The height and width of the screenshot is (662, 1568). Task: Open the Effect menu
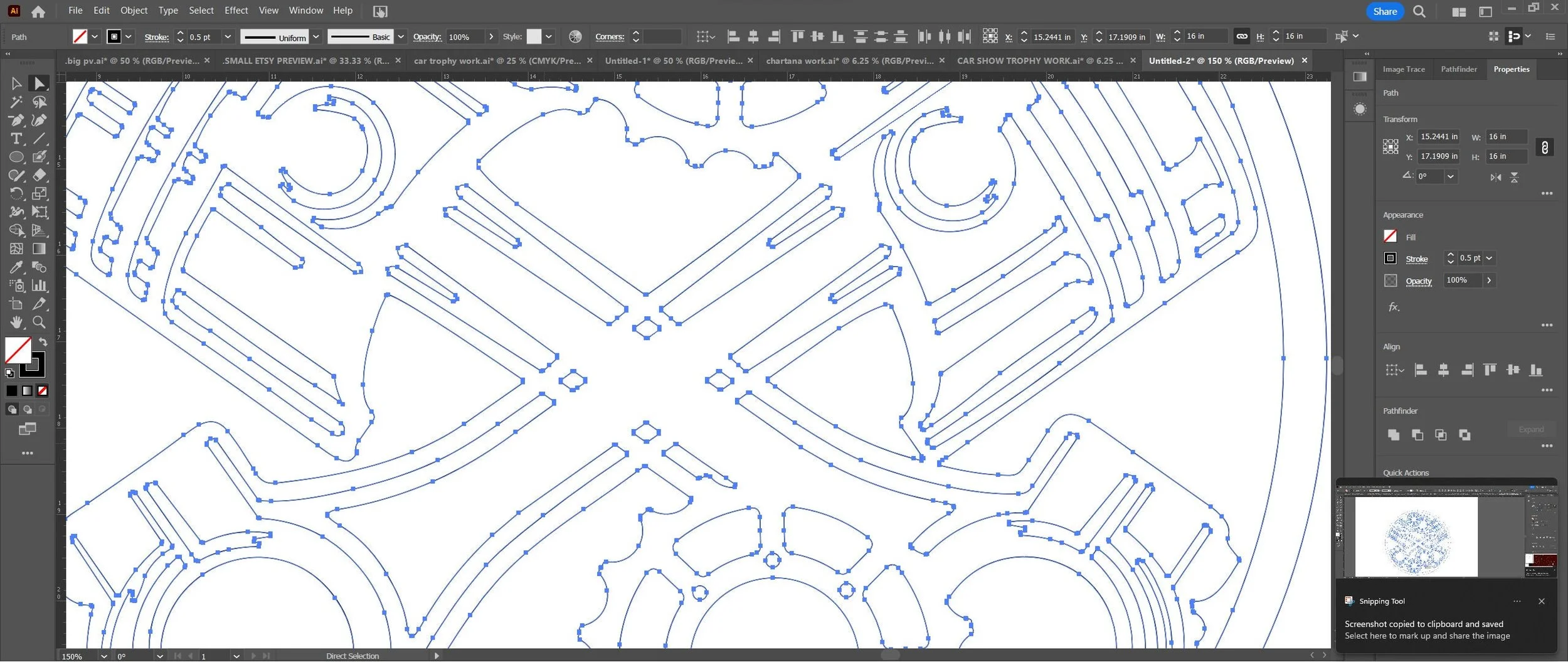pyautogui.click(x=236, y=11)
